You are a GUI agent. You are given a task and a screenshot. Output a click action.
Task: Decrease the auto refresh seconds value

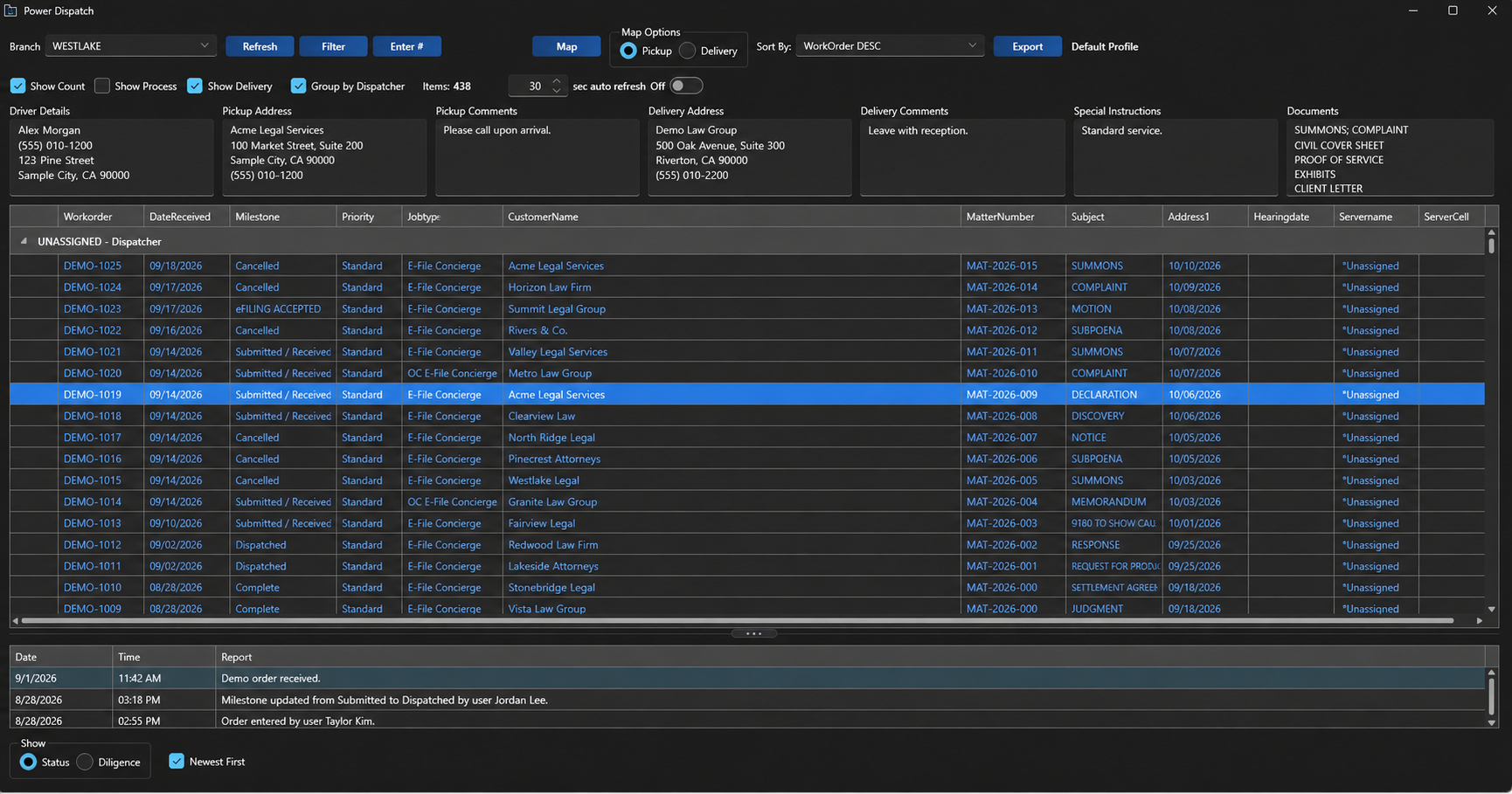tap(557, 91)
